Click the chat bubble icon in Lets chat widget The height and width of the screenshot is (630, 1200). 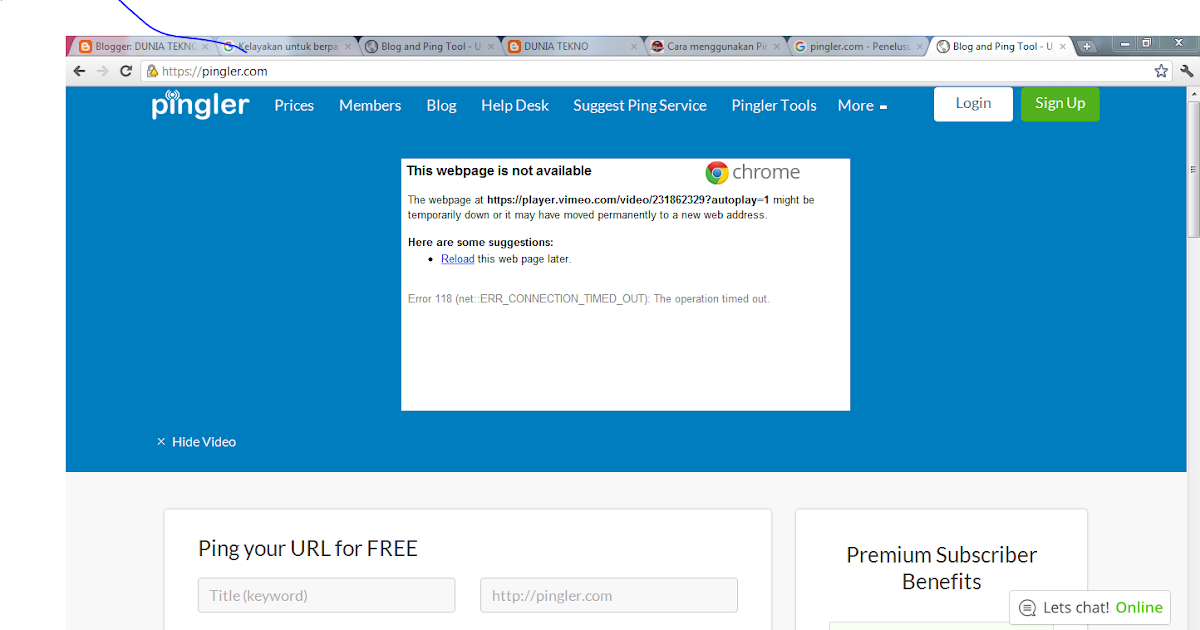[1027, 607]
